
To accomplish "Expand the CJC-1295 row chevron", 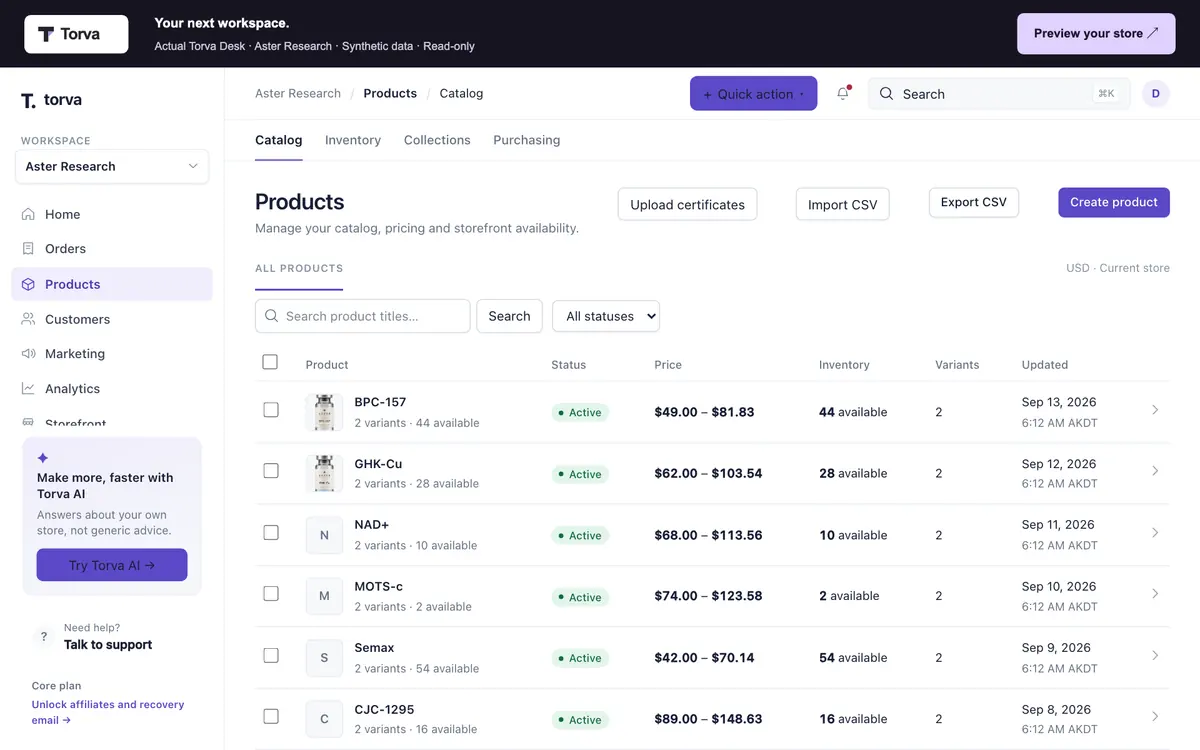I will 1155,717.
